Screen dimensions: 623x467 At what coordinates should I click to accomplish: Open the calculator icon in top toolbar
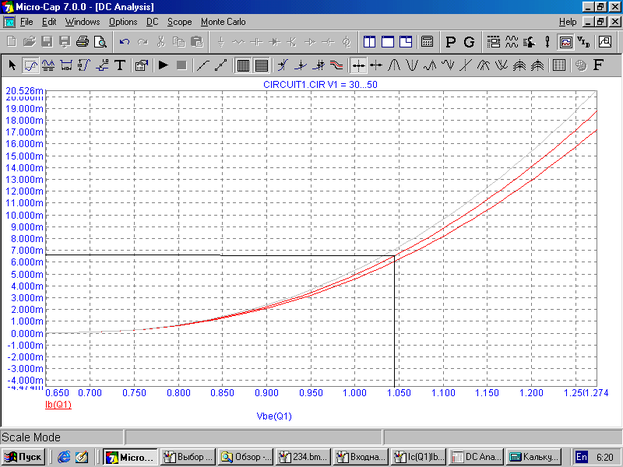click(426, 43)
